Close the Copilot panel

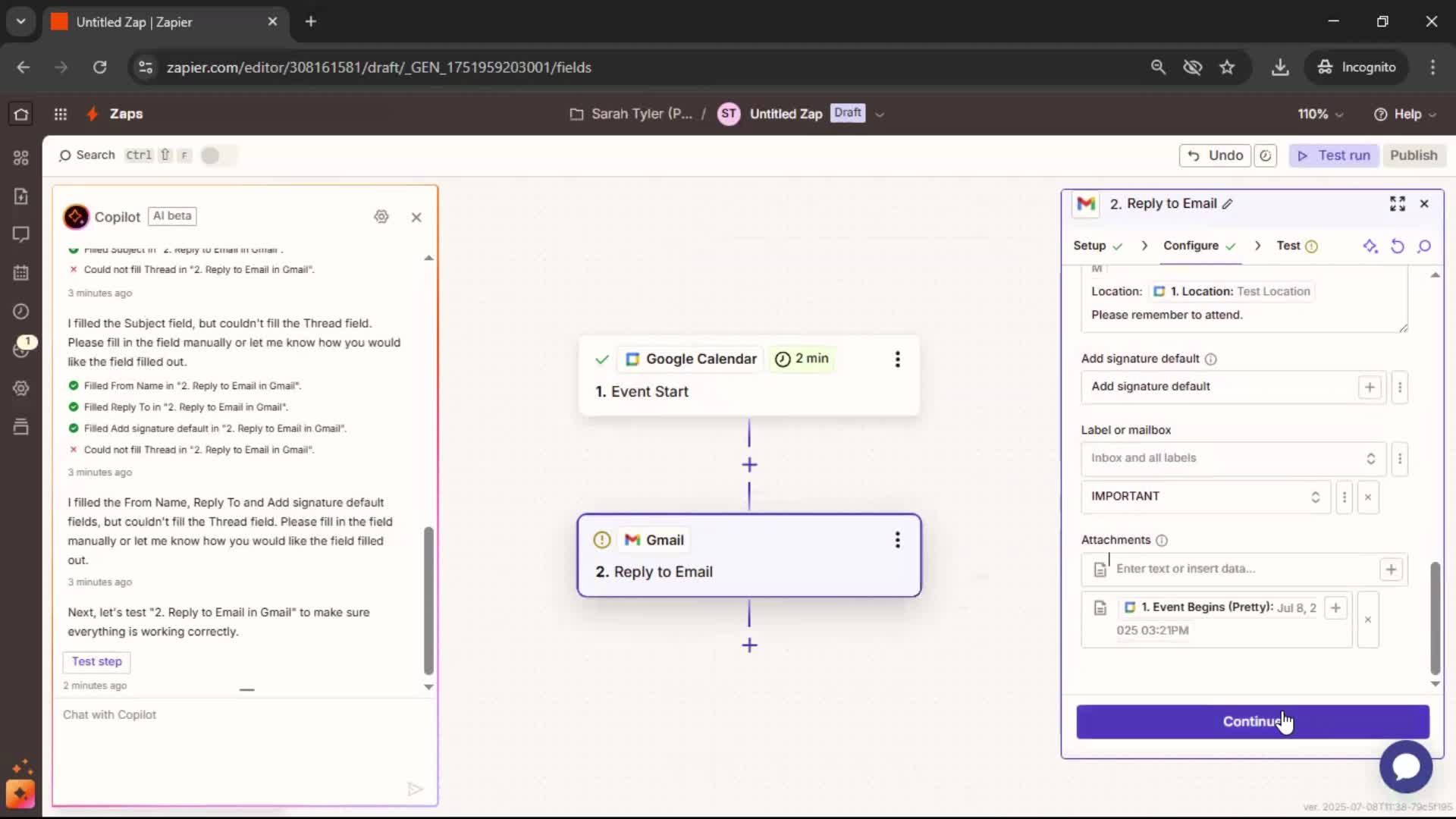point(416,217)
